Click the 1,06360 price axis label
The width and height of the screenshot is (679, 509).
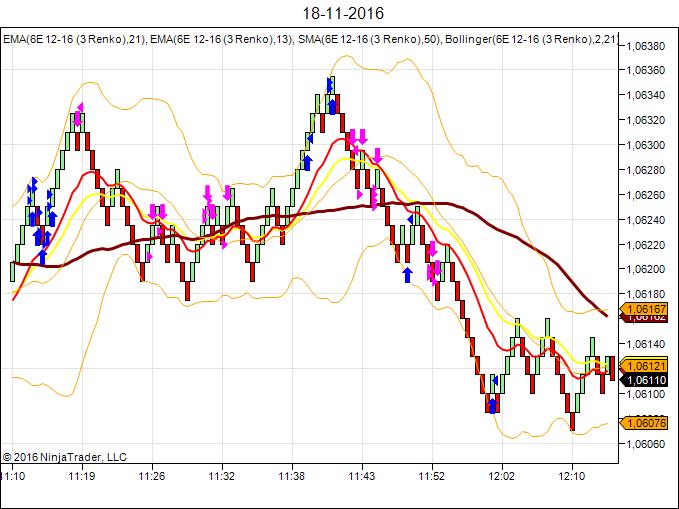click(x=646, y=70)
